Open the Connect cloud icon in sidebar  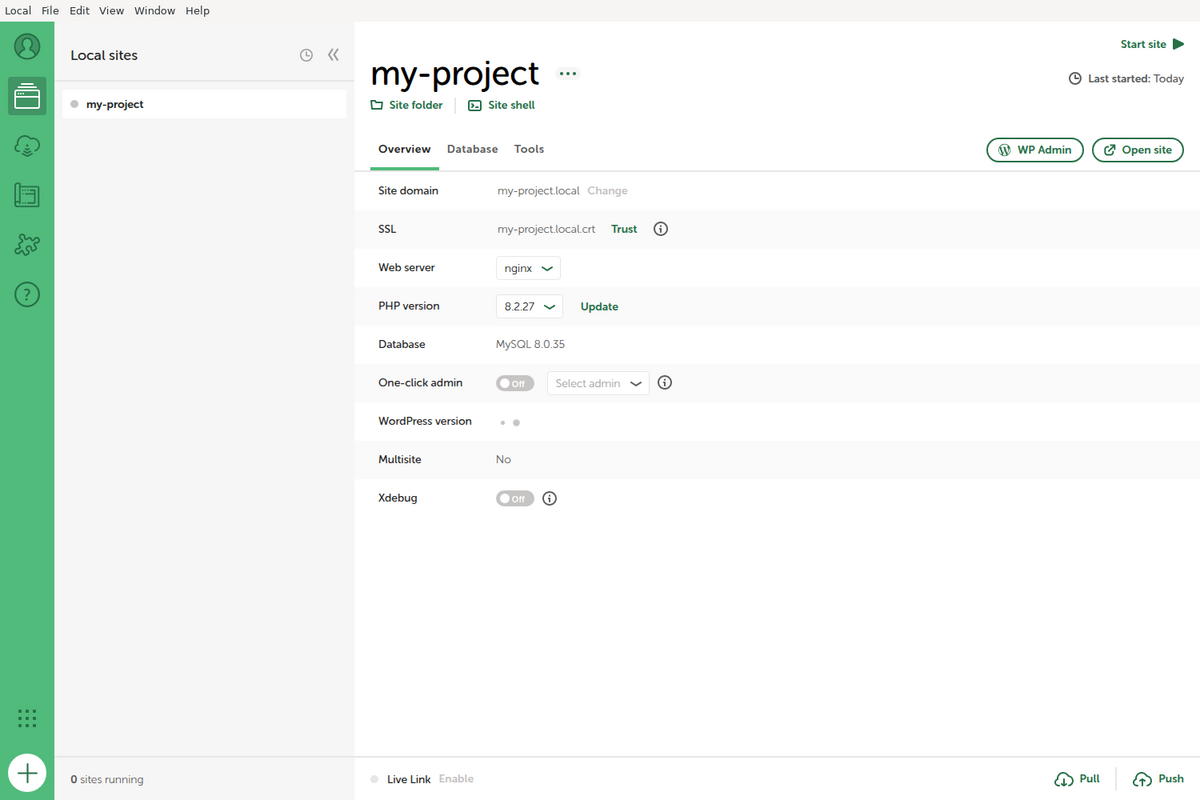27,146
